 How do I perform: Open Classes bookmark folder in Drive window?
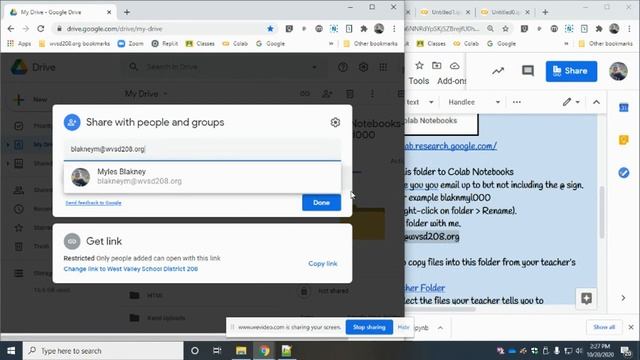pyautogui.click(x=200, y=44)
